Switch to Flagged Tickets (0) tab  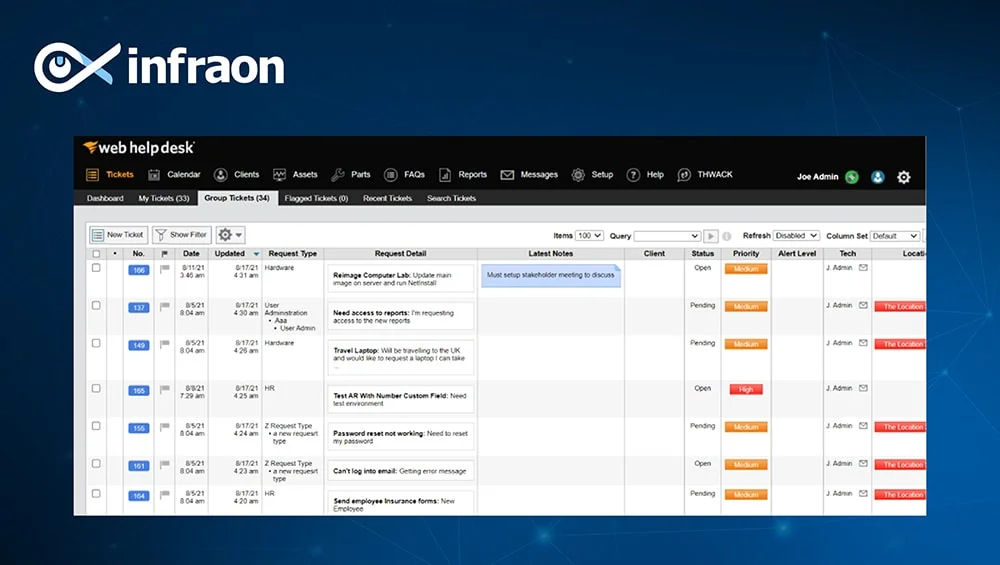tap(316, 198)
